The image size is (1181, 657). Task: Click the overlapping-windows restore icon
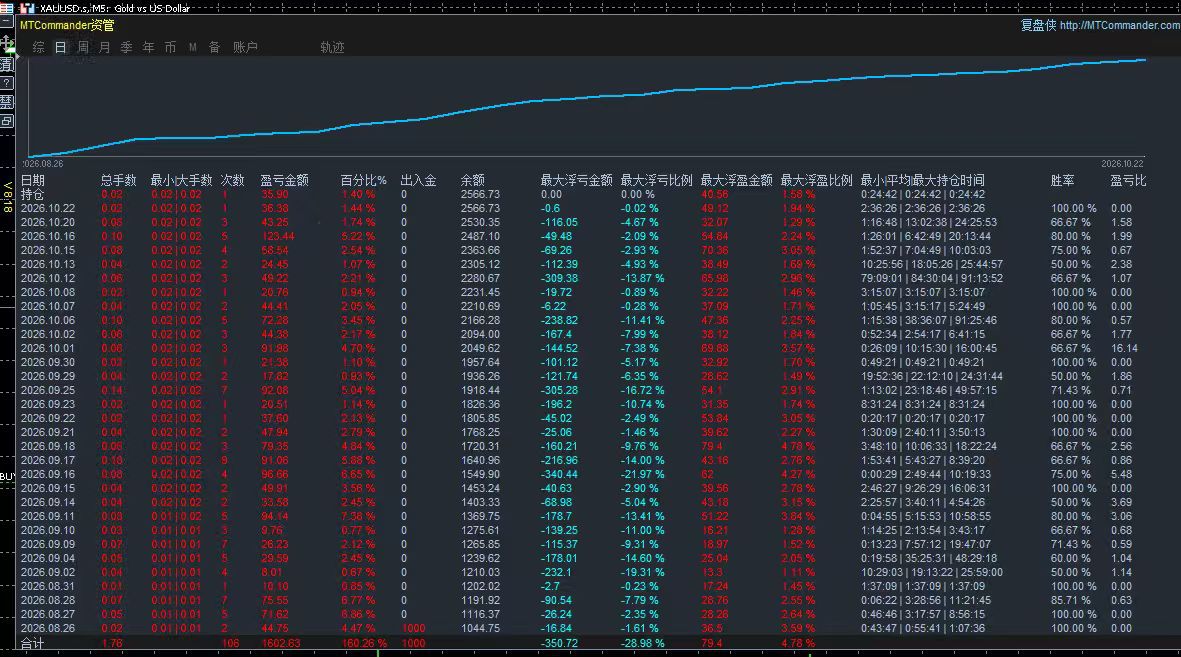coord(7,121)
